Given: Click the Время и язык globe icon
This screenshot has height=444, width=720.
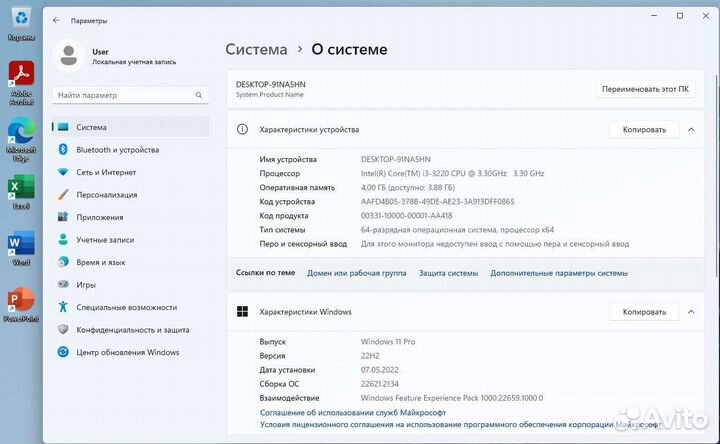Looking at the screenshot, I should (63, 262).
